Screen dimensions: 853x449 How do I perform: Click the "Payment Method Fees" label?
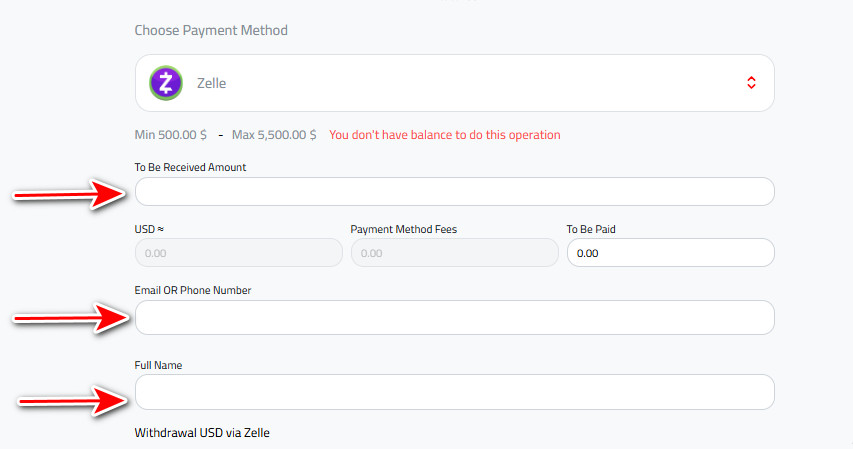404,229
